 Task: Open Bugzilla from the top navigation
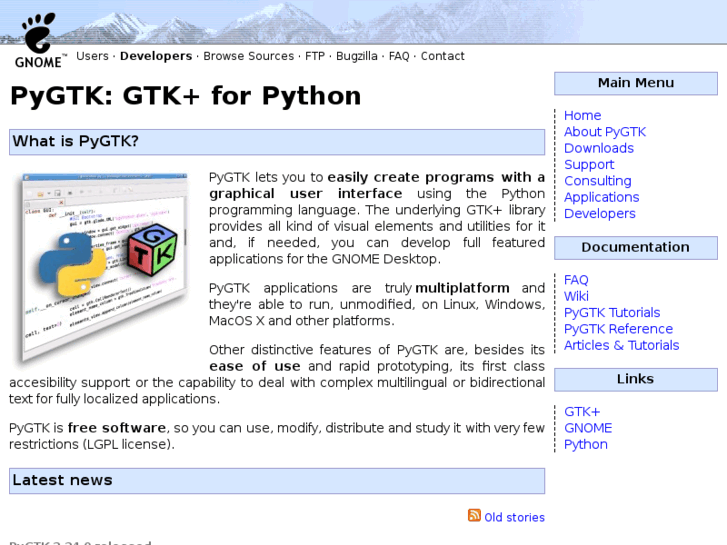[357, 56]
